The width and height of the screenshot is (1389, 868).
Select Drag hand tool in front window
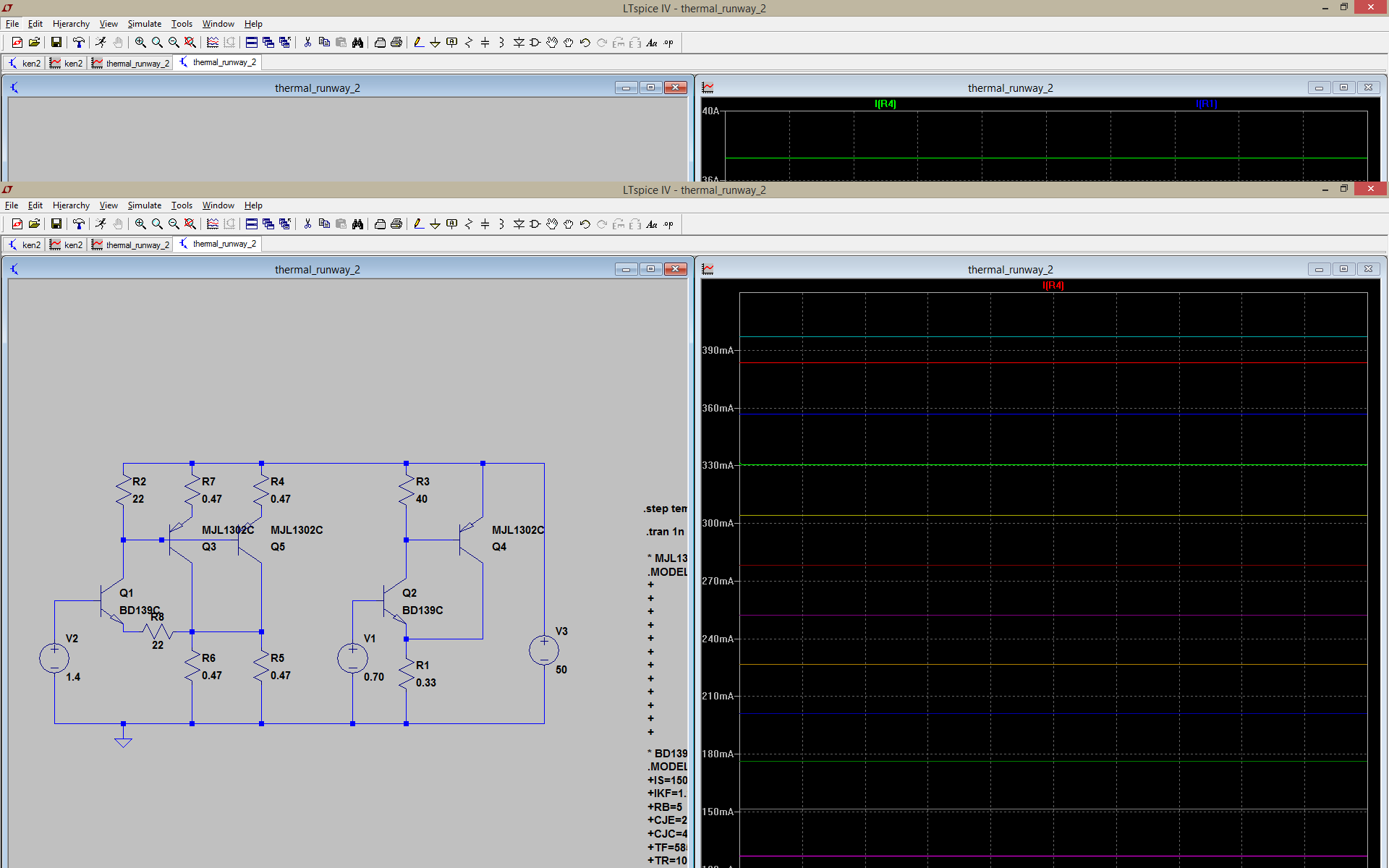click(x=569, y=224)
